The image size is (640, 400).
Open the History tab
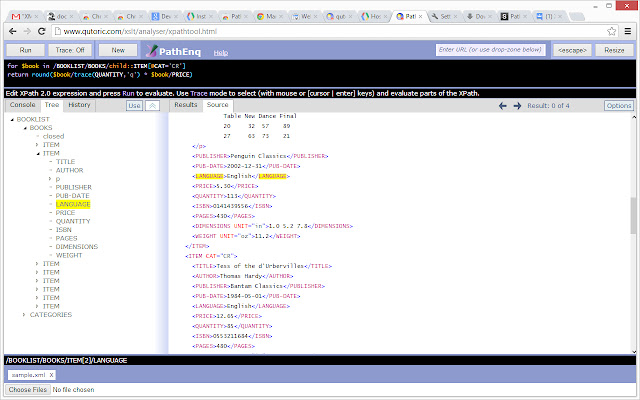pyautogui.click(x=79, y=105)
